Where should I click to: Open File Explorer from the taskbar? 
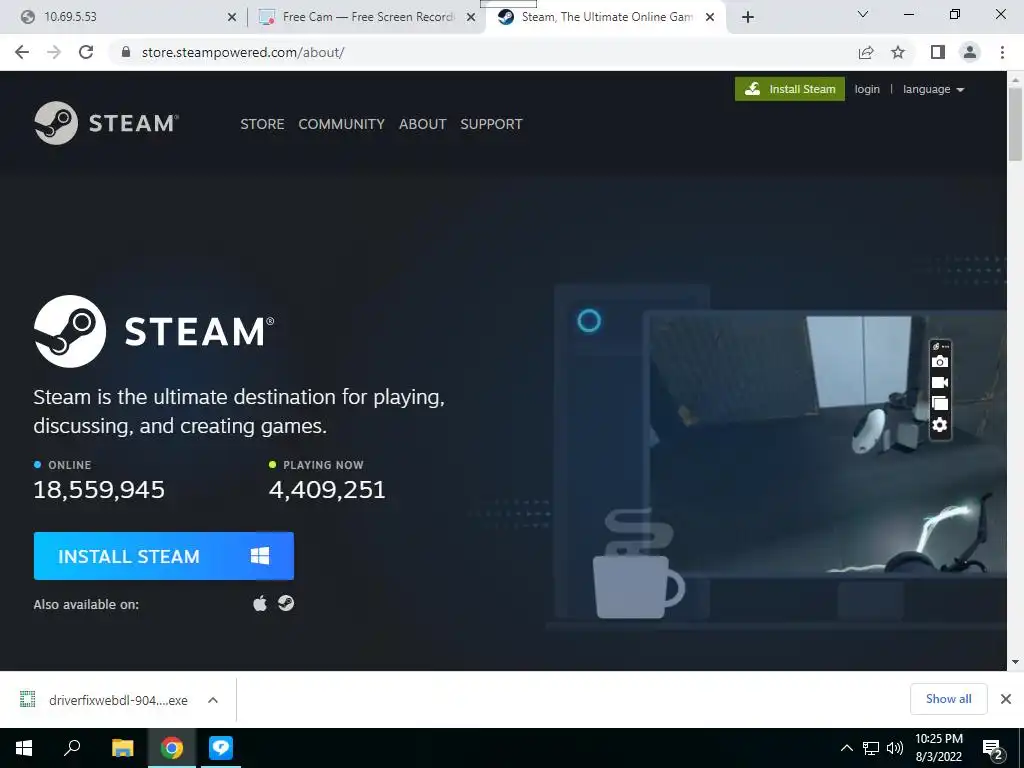point(122,748)
